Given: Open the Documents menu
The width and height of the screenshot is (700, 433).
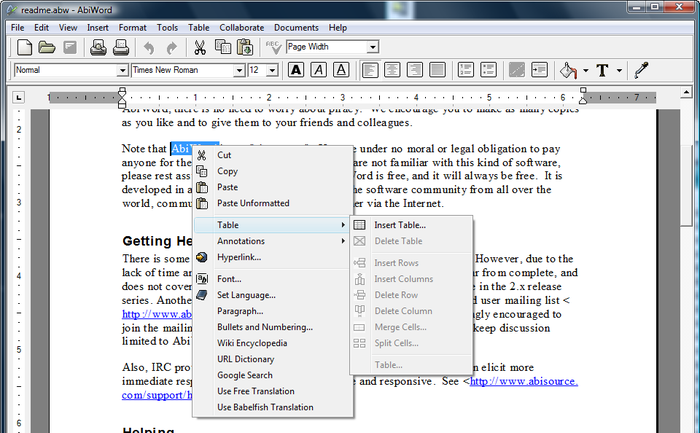Looking at the screenshot, I should click(x=296, y=28).
